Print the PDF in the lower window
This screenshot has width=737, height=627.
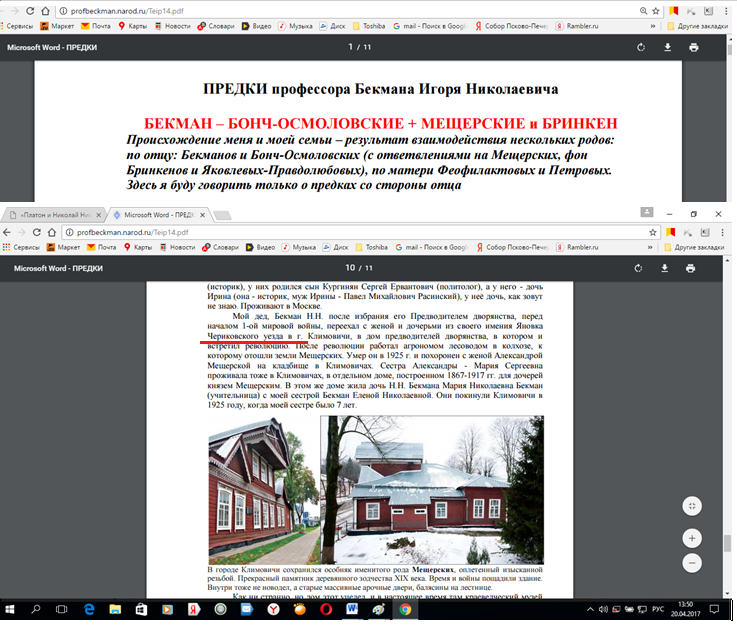[690, 268]
